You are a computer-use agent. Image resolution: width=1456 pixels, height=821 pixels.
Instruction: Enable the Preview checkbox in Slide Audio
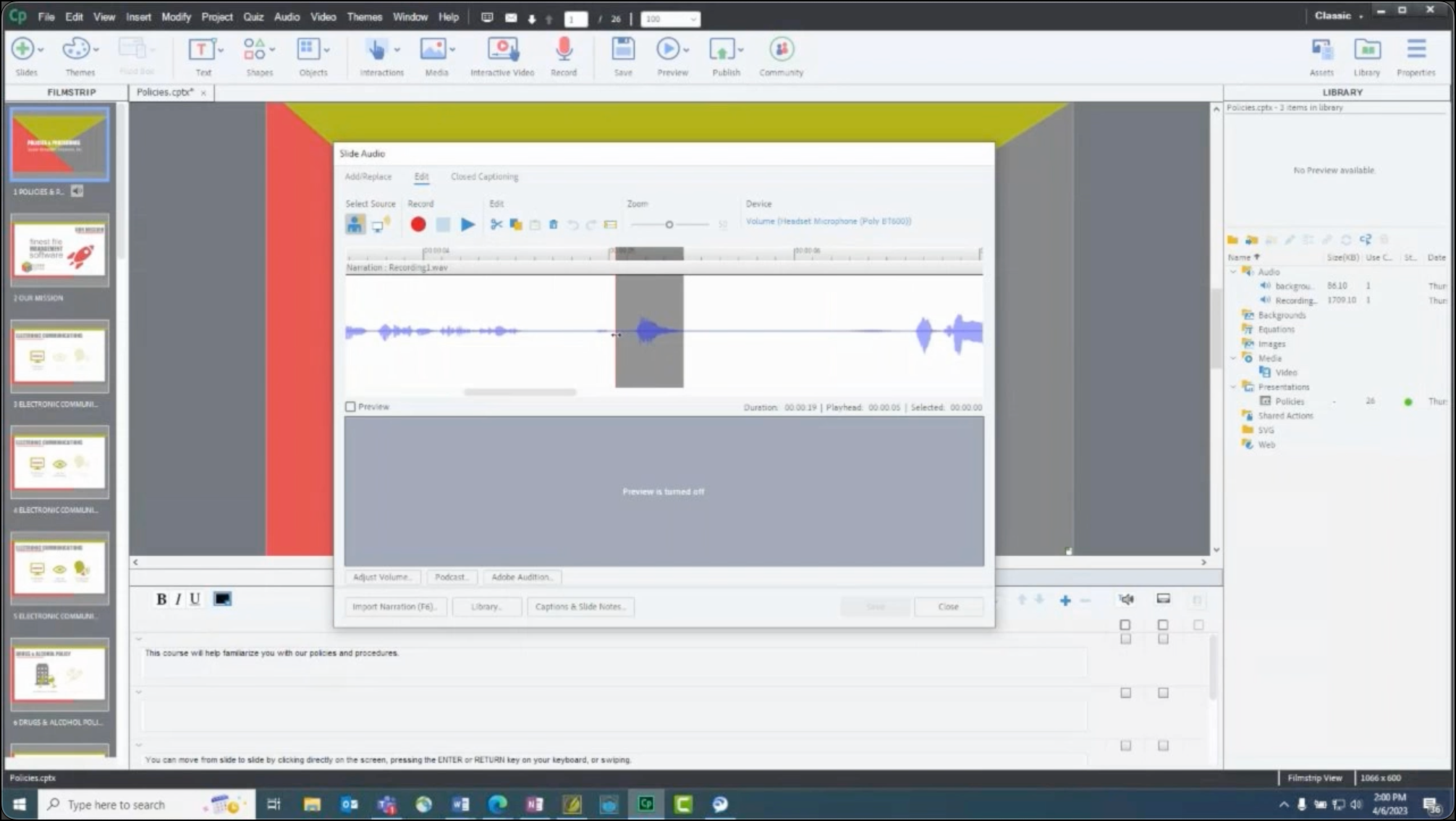[x=350, y=406]
